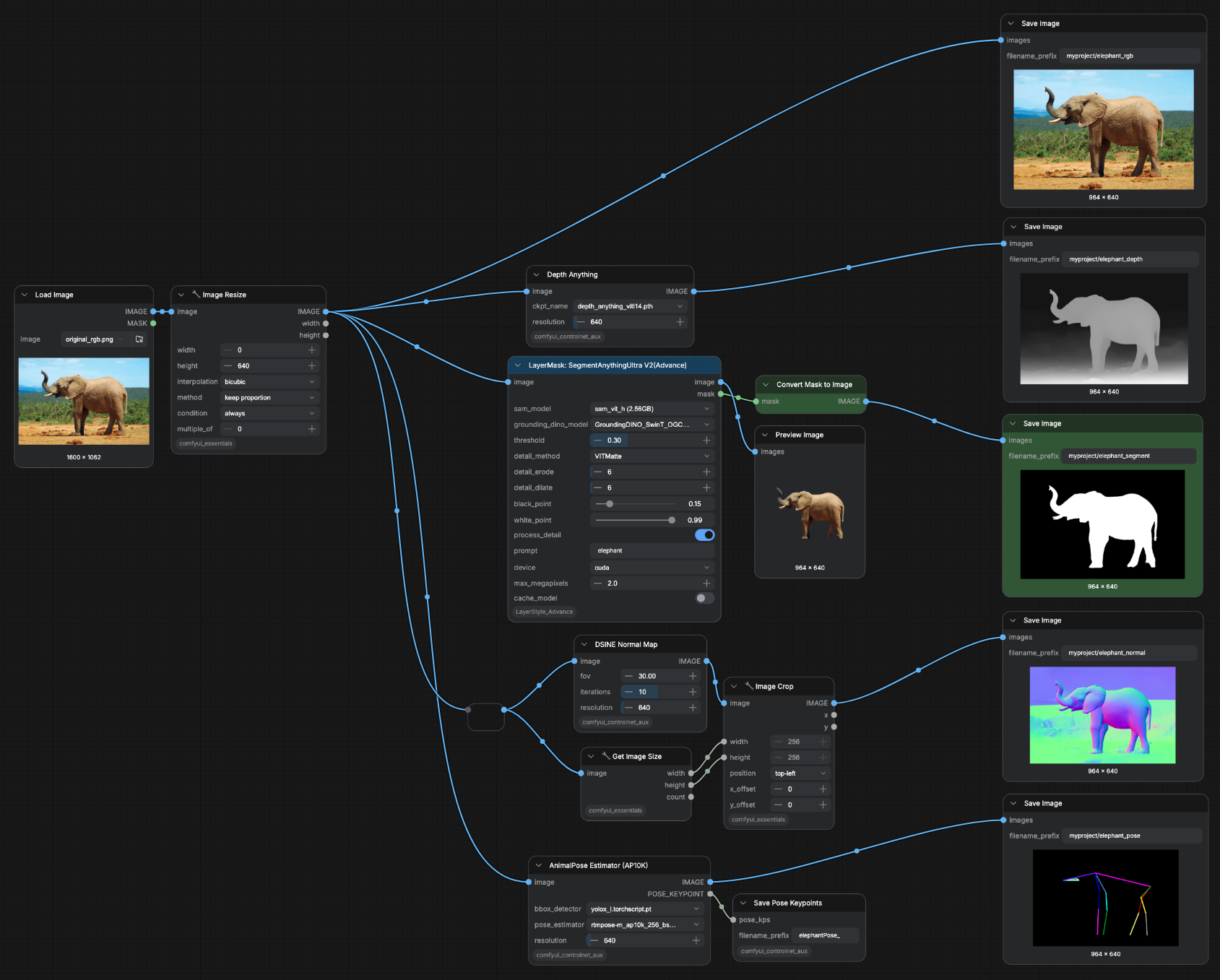Enable the cache_model toggle
Image resolution: width=1220 pixels, height=980 pixels.
click(704, 598)
